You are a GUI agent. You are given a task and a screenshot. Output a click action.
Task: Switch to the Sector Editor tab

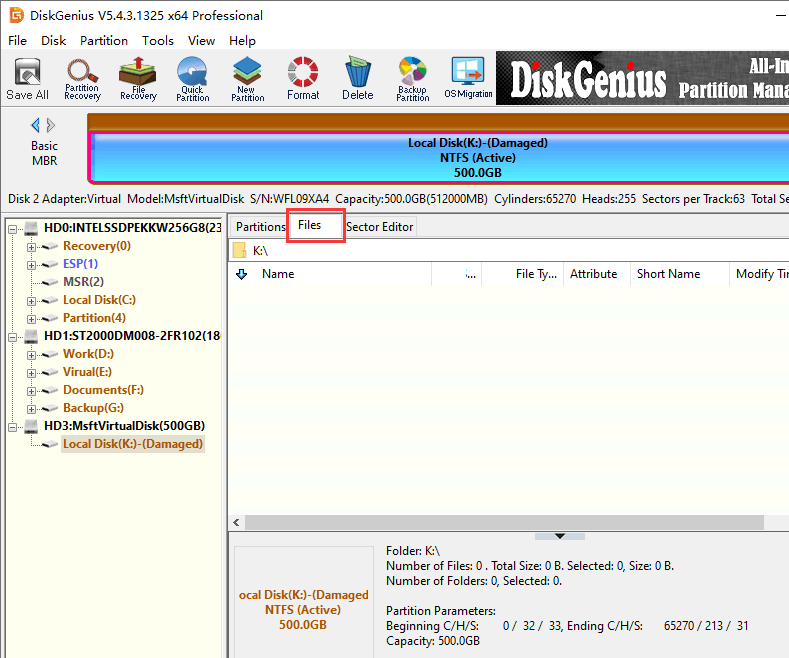tap(379, 227)
